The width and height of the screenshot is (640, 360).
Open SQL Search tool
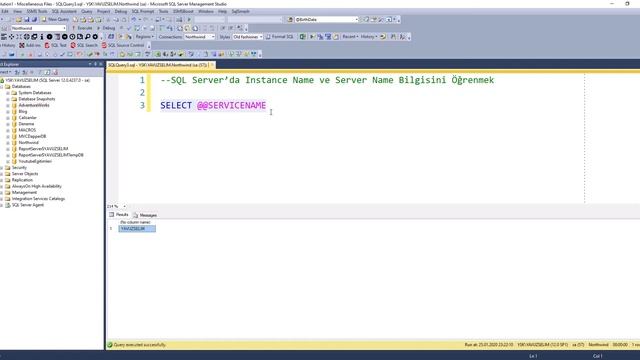tap(84, 45)
